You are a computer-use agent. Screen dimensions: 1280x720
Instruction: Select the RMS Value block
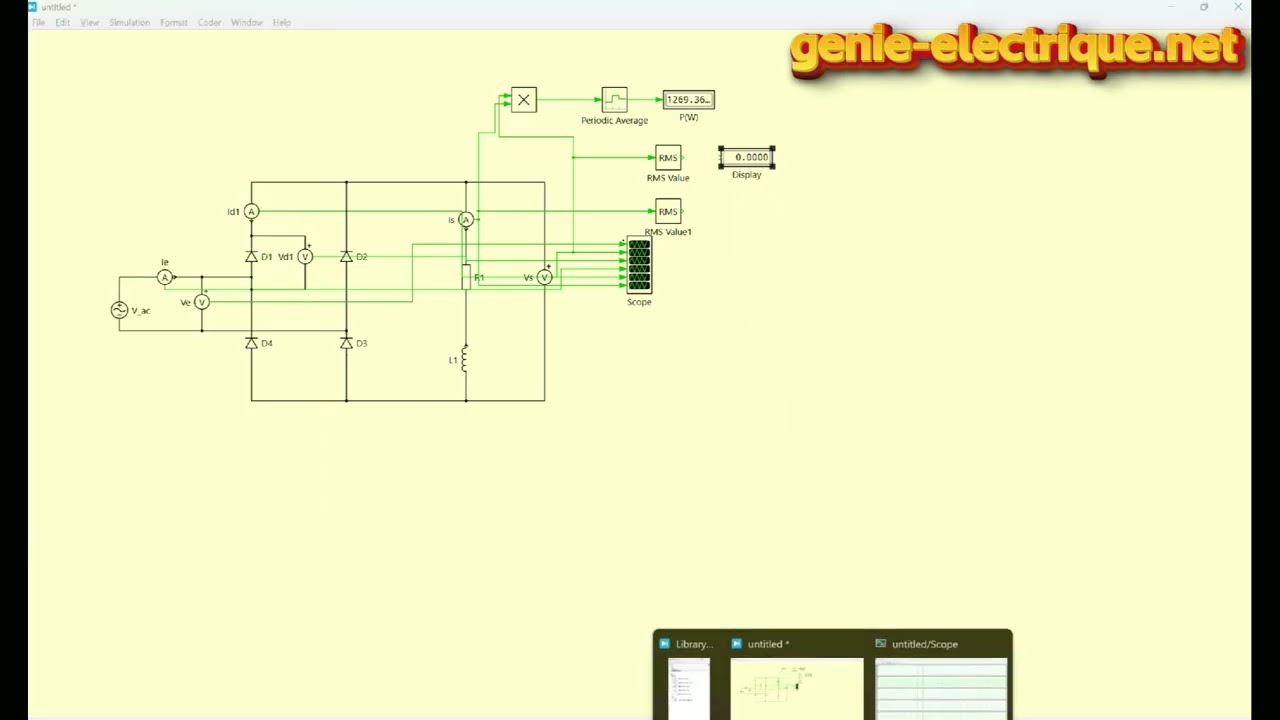click(668, 158)
